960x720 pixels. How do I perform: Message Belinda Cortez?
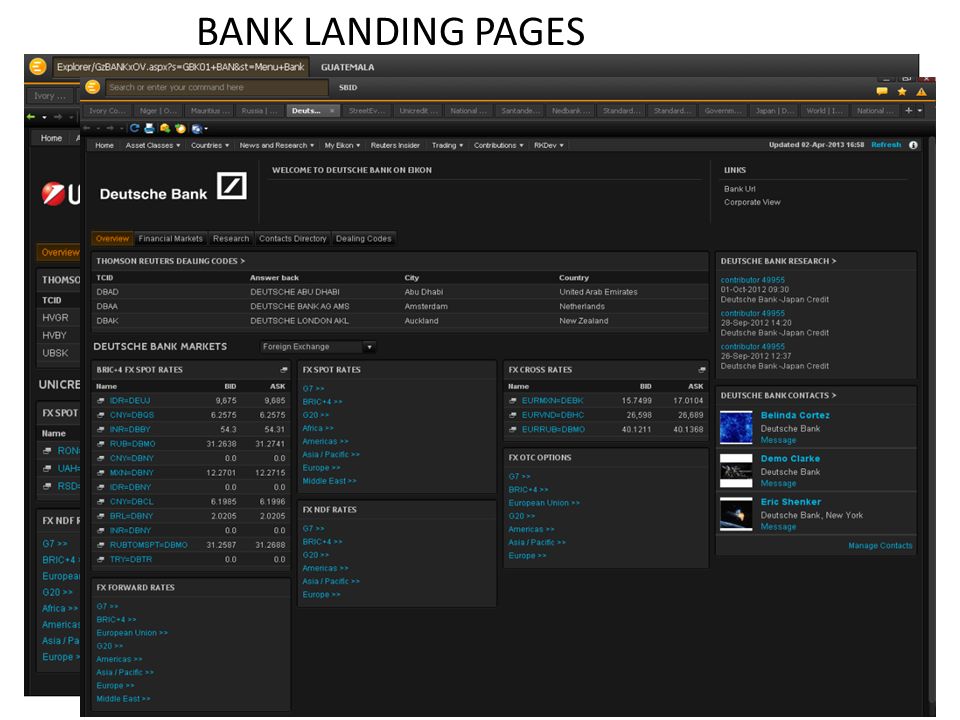coord(778,440)
